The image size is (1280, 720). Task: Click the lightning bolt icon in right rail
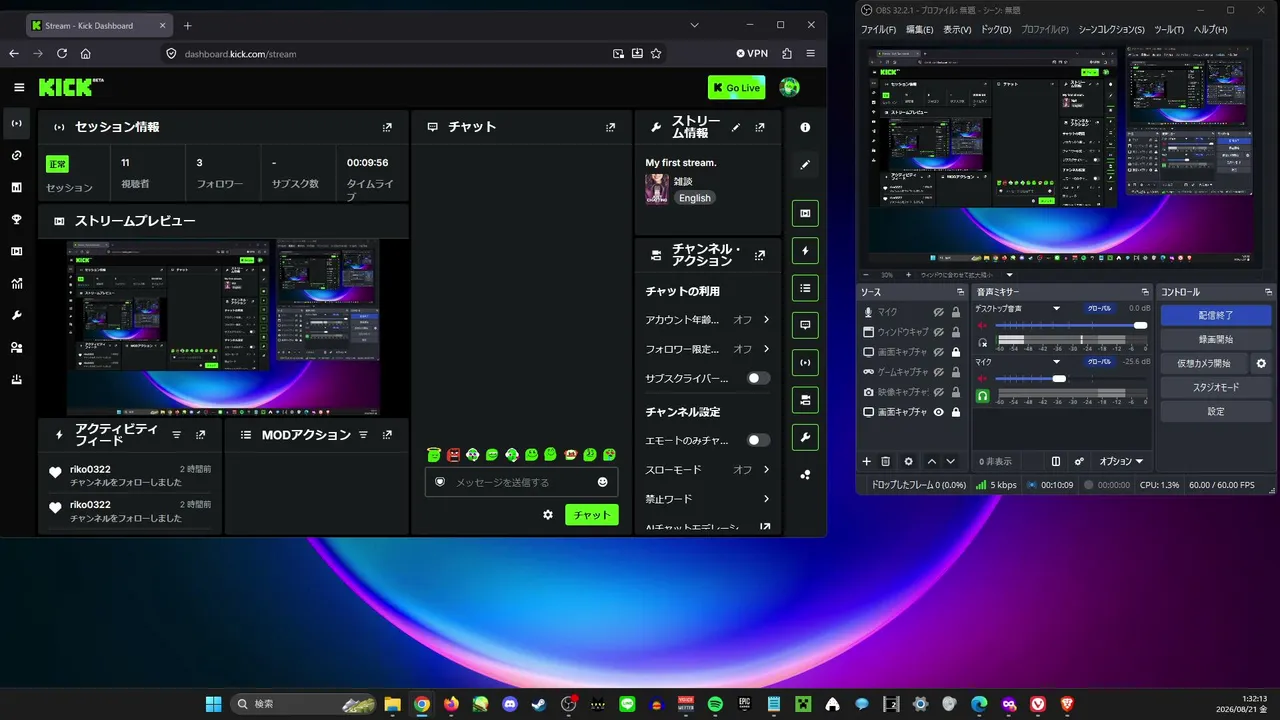[x=805, y=250]
